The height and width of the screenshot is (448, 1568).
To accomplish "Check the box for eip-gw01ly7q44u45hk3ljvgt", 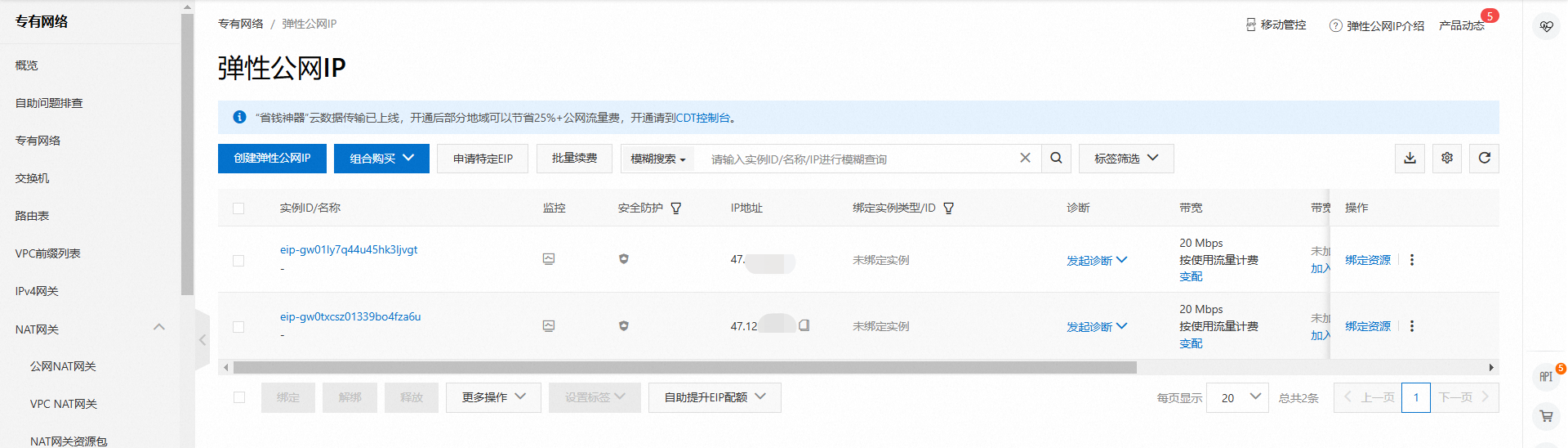I will 238,261.
